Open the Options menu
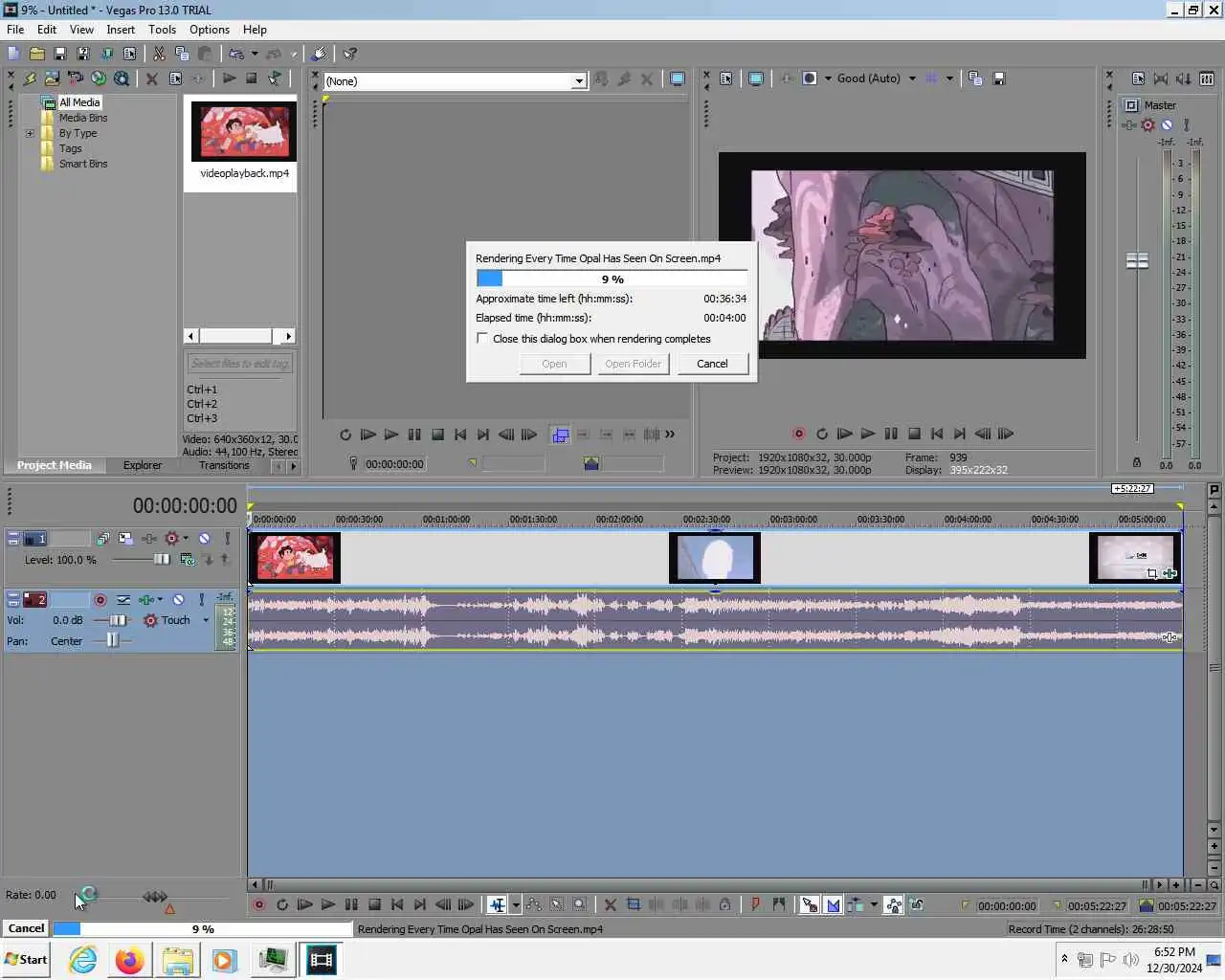The image size is (1225, 980). point(210,30)
